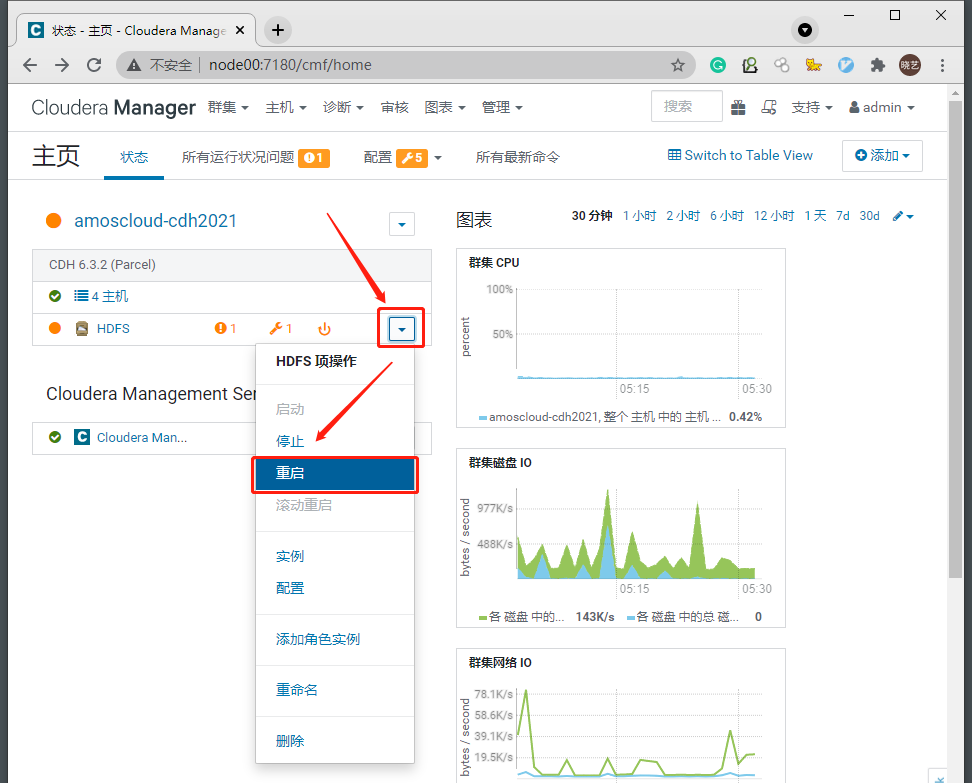Open the Cloudera Man... service link
The width and height of the screenshot is (972, 783).
point(142,438)
